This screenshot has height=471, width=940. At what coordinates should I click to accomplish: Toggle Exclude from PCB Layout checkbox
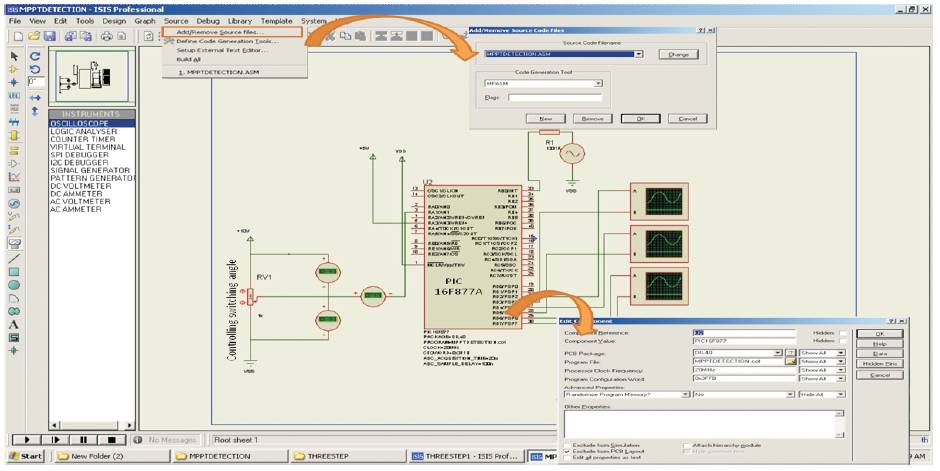point(567,451)
